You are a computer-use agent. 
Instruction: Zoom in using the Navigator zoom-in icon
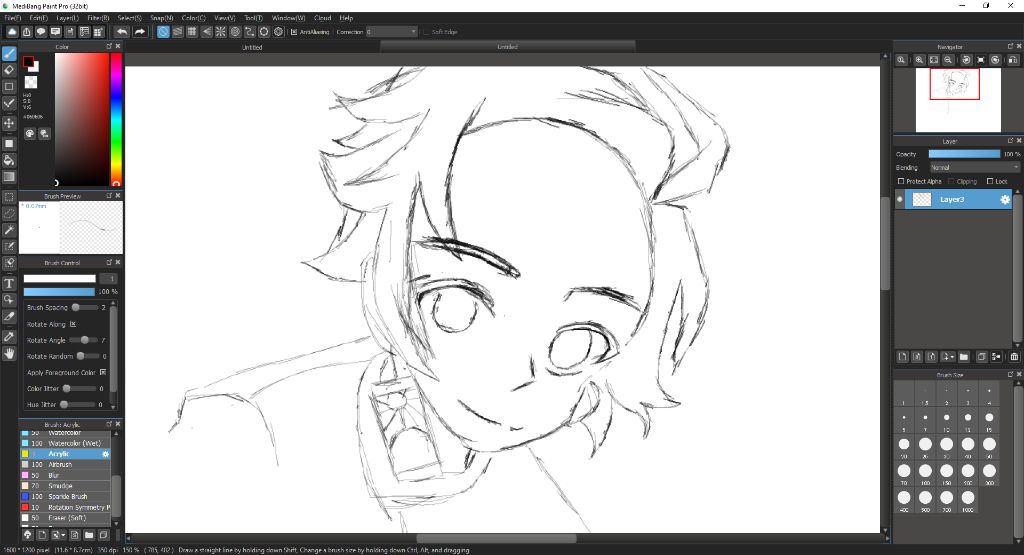point(919,59)
